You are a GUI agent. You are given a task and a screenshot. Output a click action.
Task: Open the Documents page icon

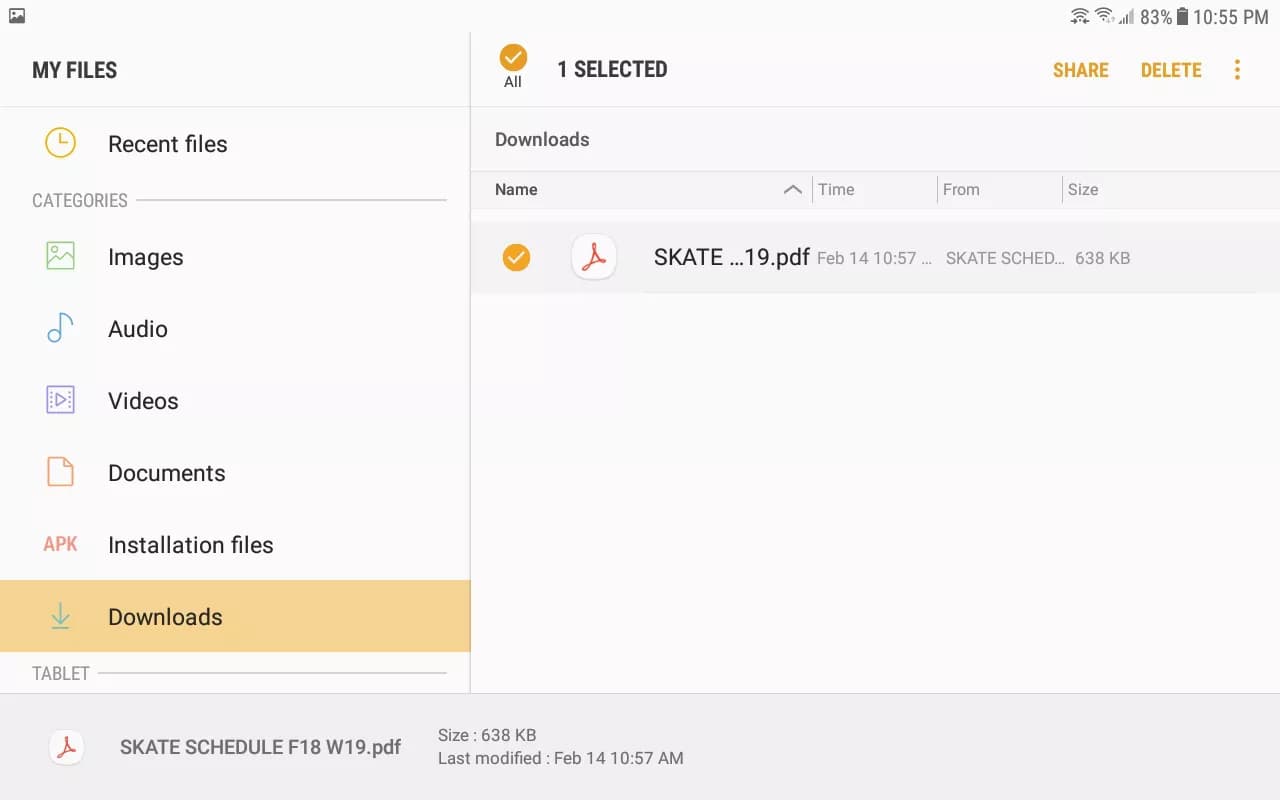pyautogui.click(x=60, y=472)
